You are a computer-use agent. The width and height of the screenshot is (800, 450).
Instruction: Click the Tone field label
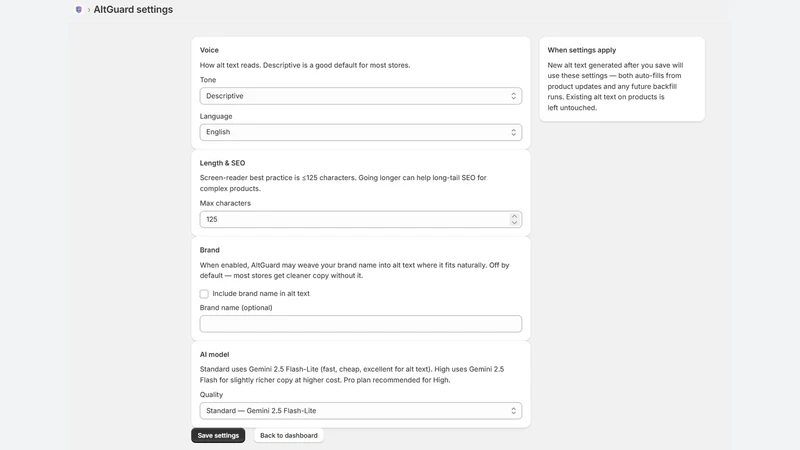tap(208, 80)
